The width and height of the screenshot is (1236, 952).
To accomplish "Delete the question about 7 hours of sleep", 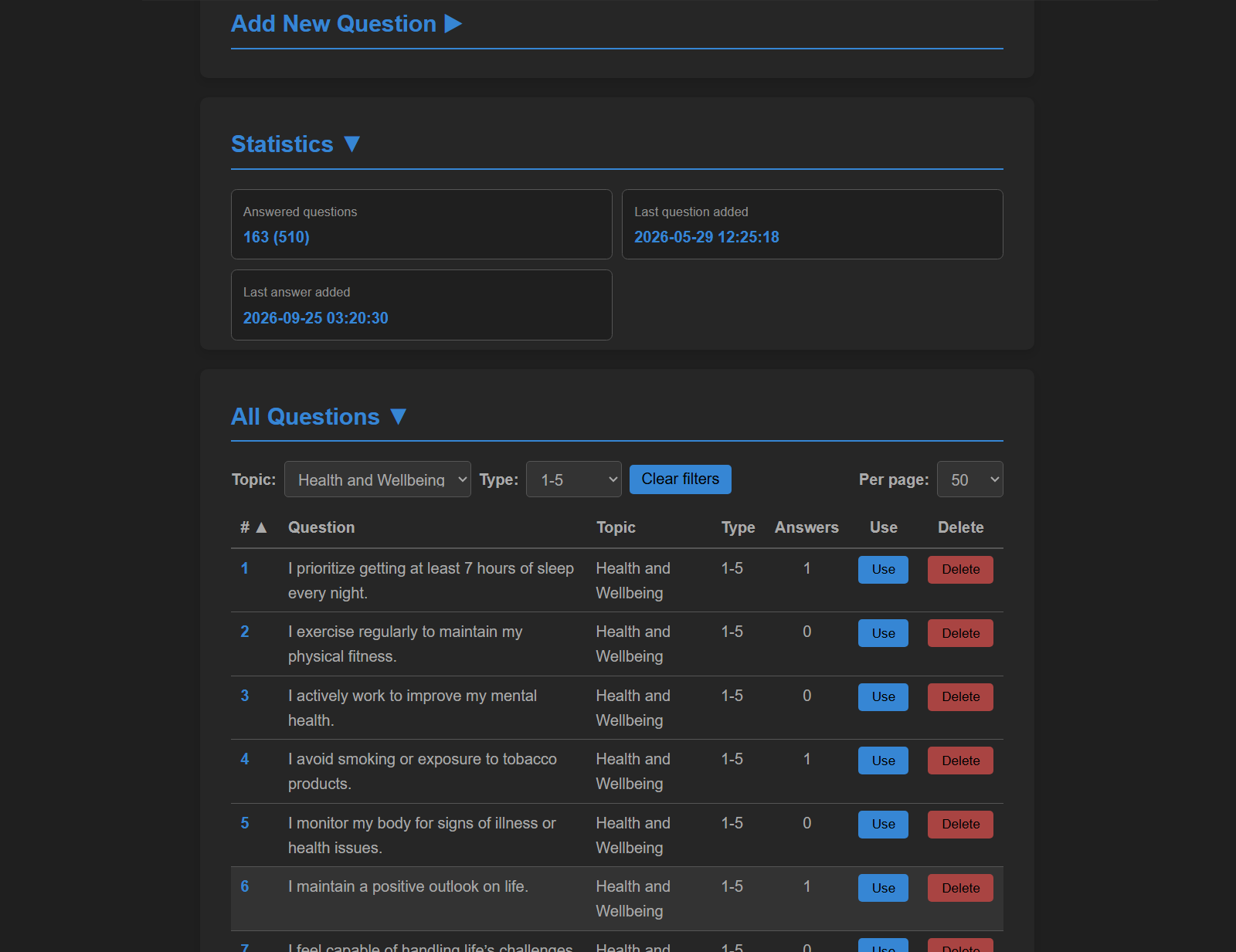I will (x=960, y=570).
